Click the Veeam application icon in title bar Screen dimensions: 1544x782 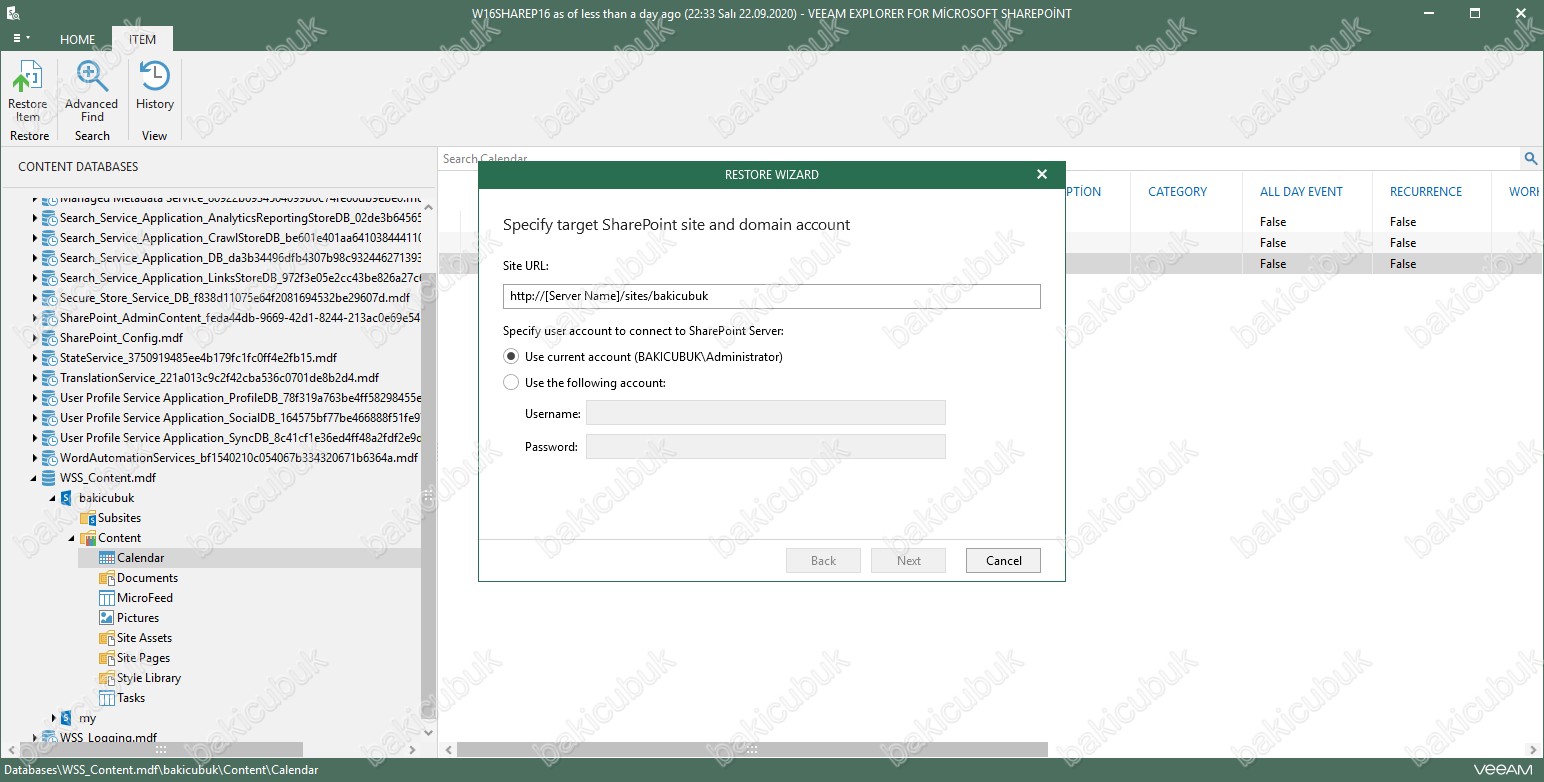click(x=14, y=14)
